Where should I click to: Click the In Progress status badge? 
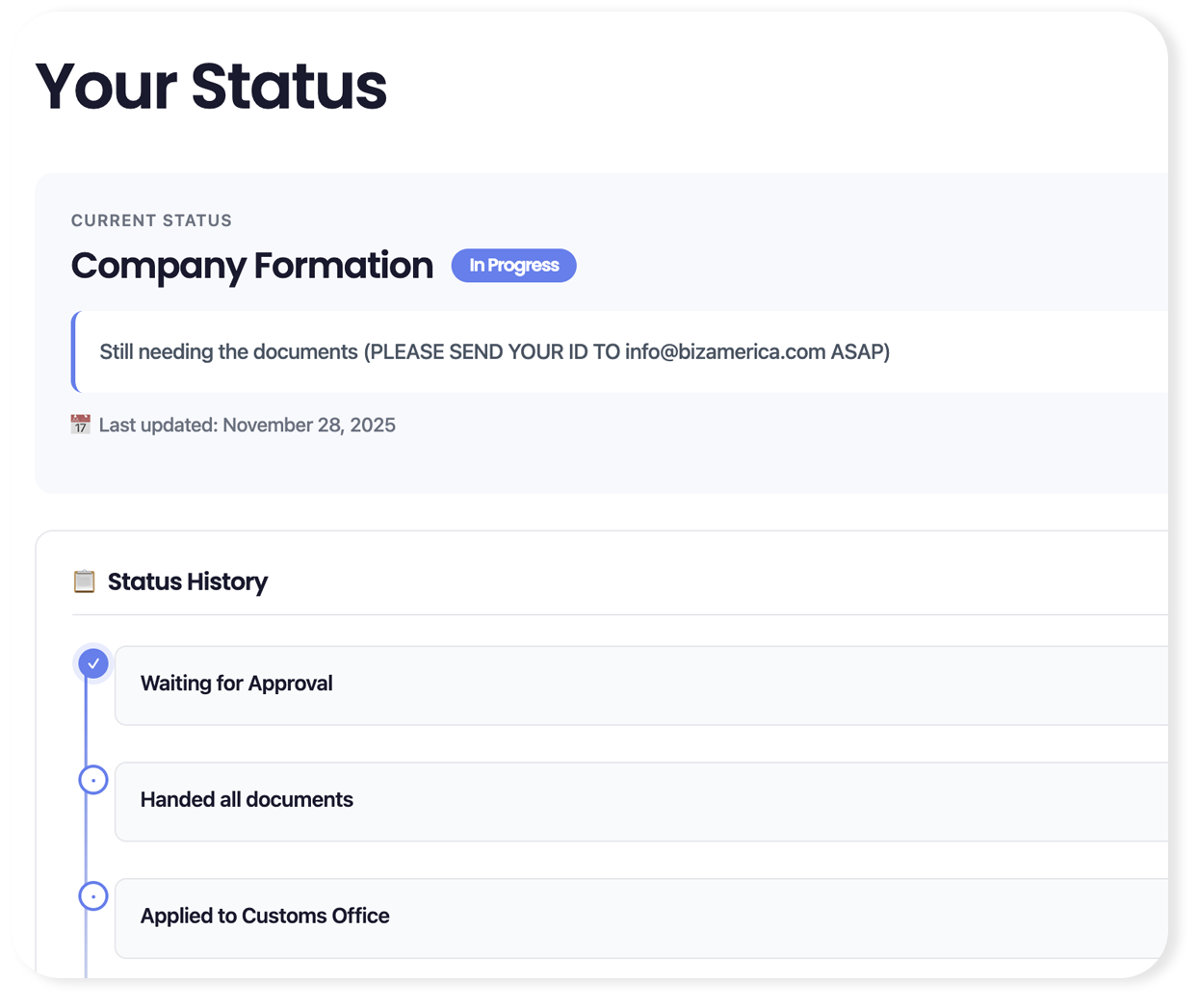(513, 266)
